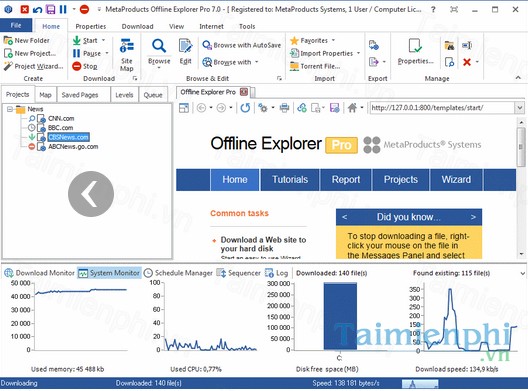Open the Queue tab
Viewport: 528px width, 391px height.
pos(153,95)
